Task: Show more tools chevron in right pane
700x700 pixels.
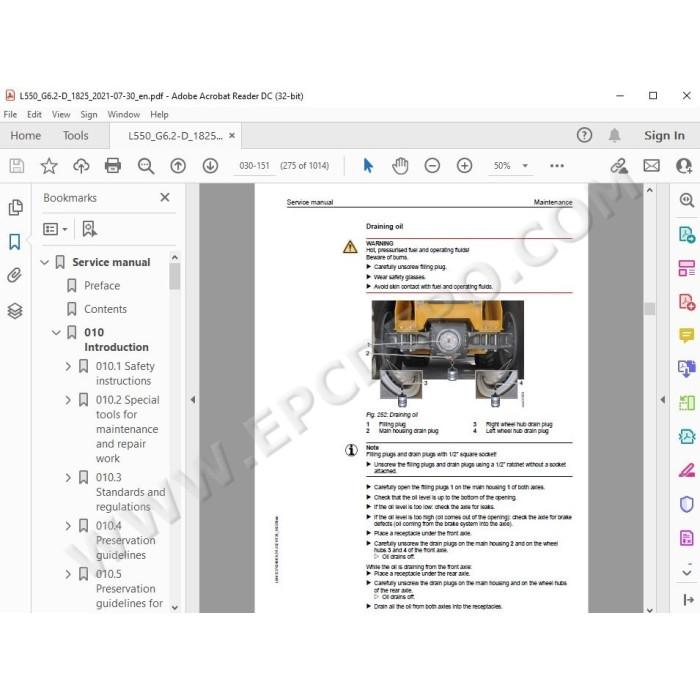Action: [687, 572]
